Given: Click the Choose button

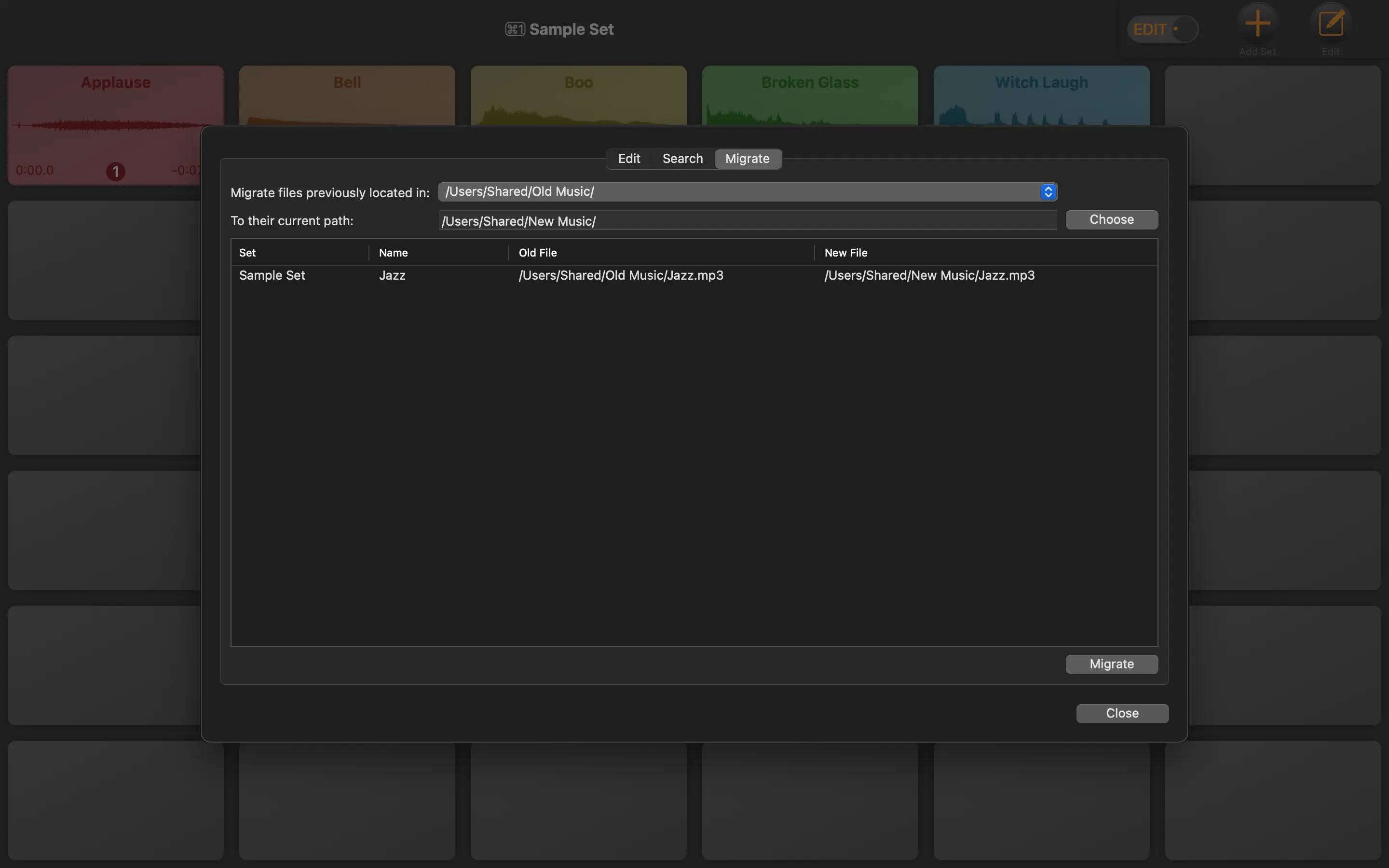Looking at the screenshot, I should 1111,219.
